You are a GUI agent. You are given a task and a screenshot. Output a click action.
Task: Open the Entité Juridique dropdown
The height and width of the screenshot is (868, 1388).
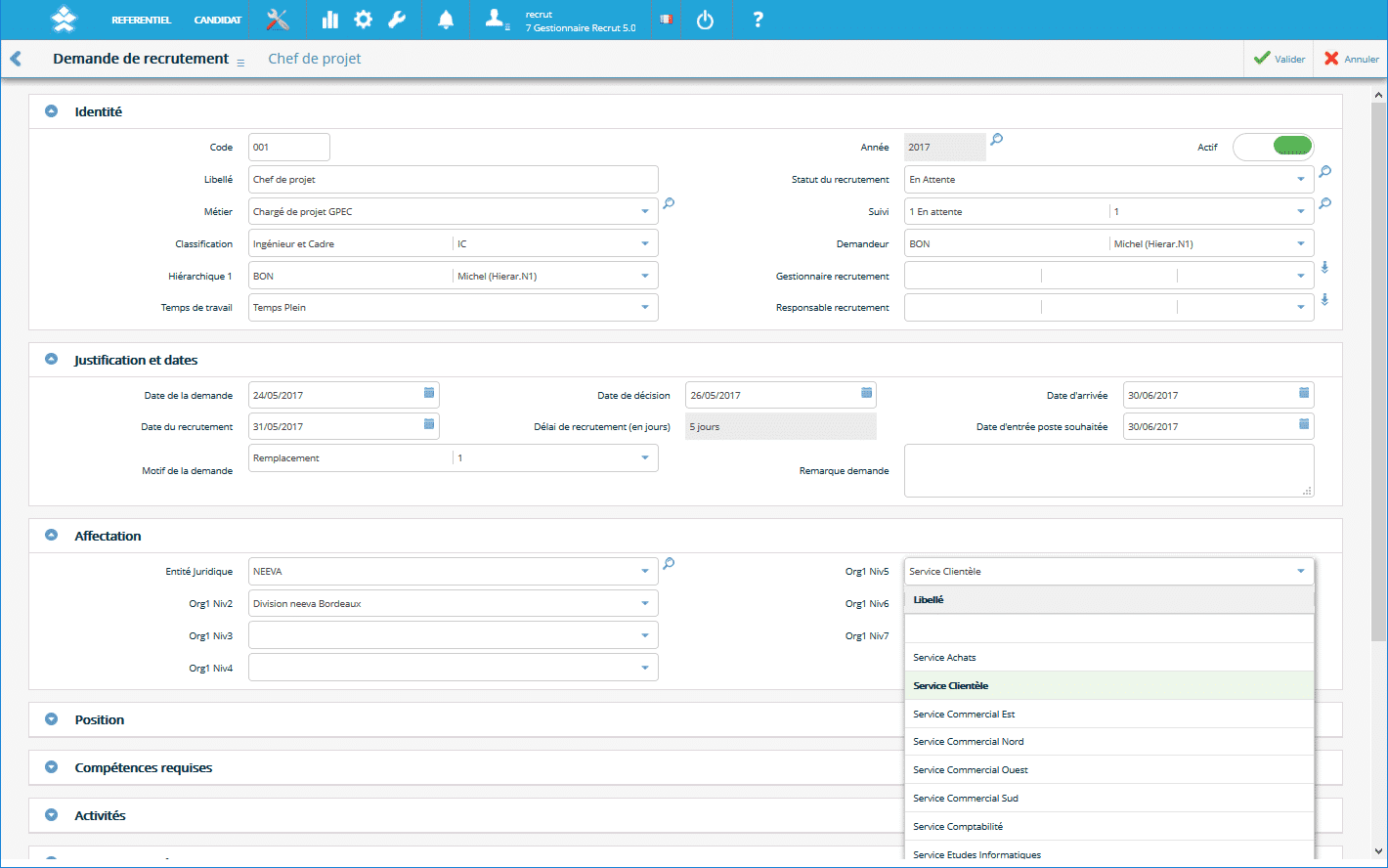pos(645,571)
